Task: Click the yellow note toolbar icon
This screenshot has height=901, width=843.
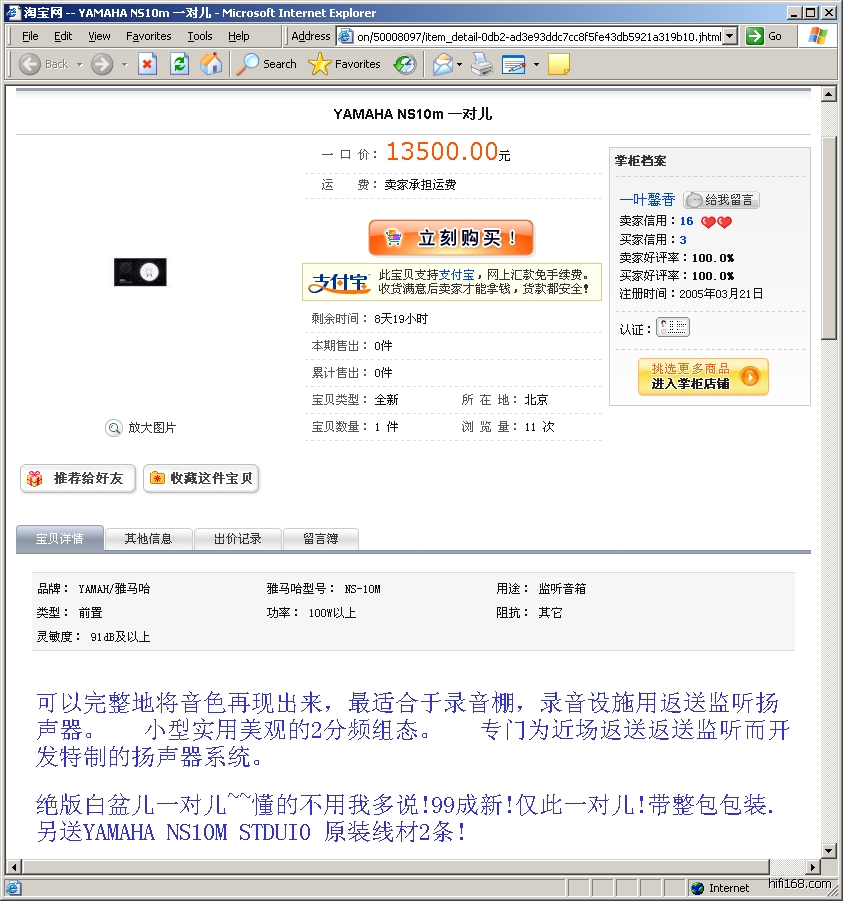Action: click(x=559, y=64)
